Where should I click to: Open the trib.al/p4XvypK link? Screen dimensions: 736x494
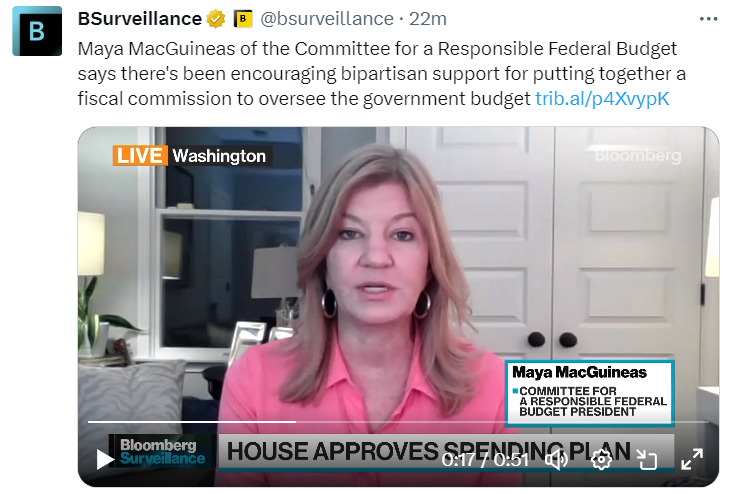602,99
